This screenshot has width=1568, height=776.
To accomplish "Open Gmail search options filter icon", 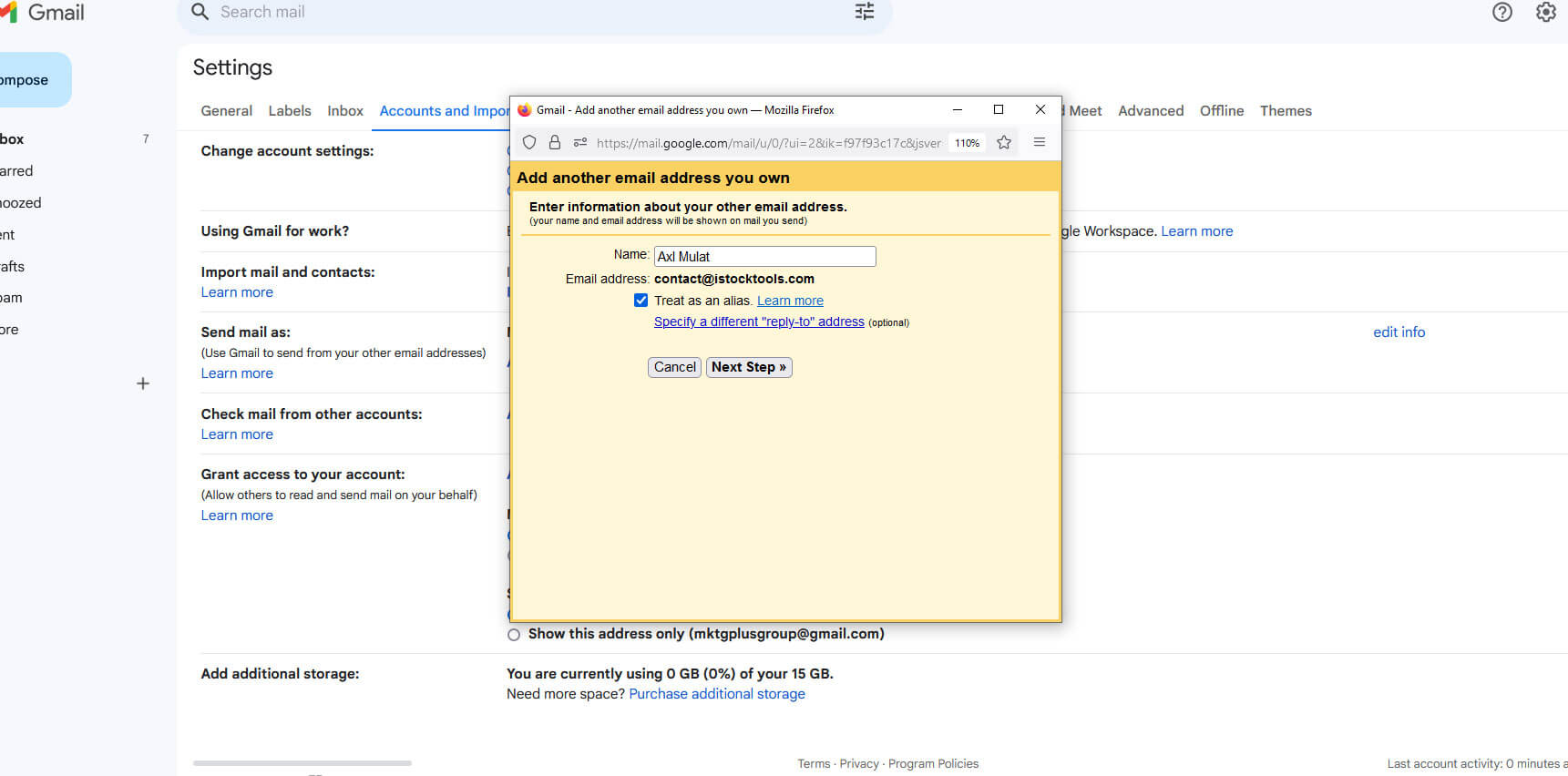I will coord(864,12).
